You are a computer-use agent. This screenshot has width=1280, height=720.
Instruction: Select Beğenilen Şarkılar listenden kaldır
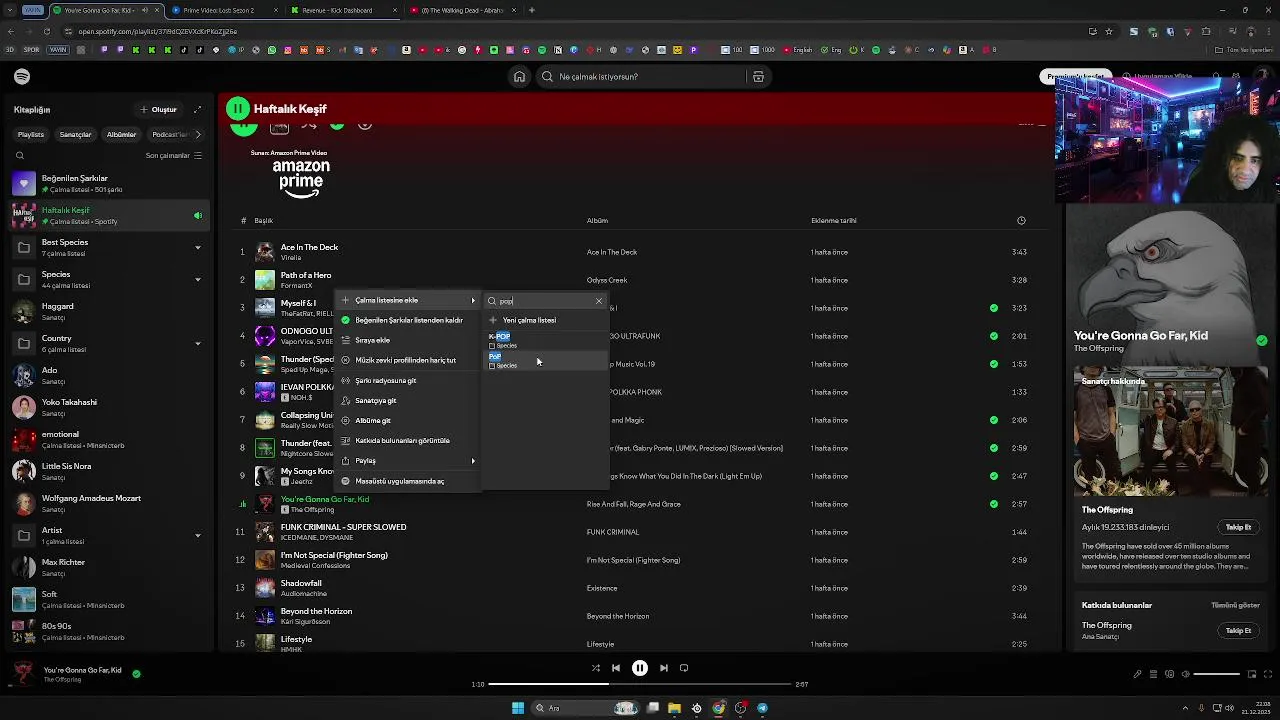[x=408, y=320]
